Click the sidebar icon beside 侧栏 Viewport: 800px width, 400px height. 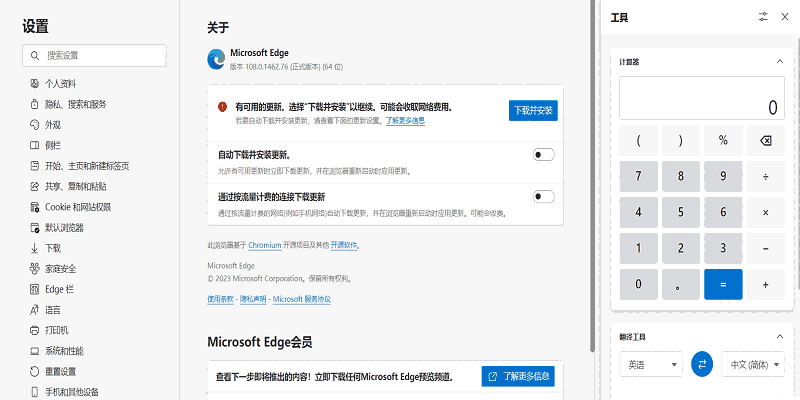click(35, 145)
